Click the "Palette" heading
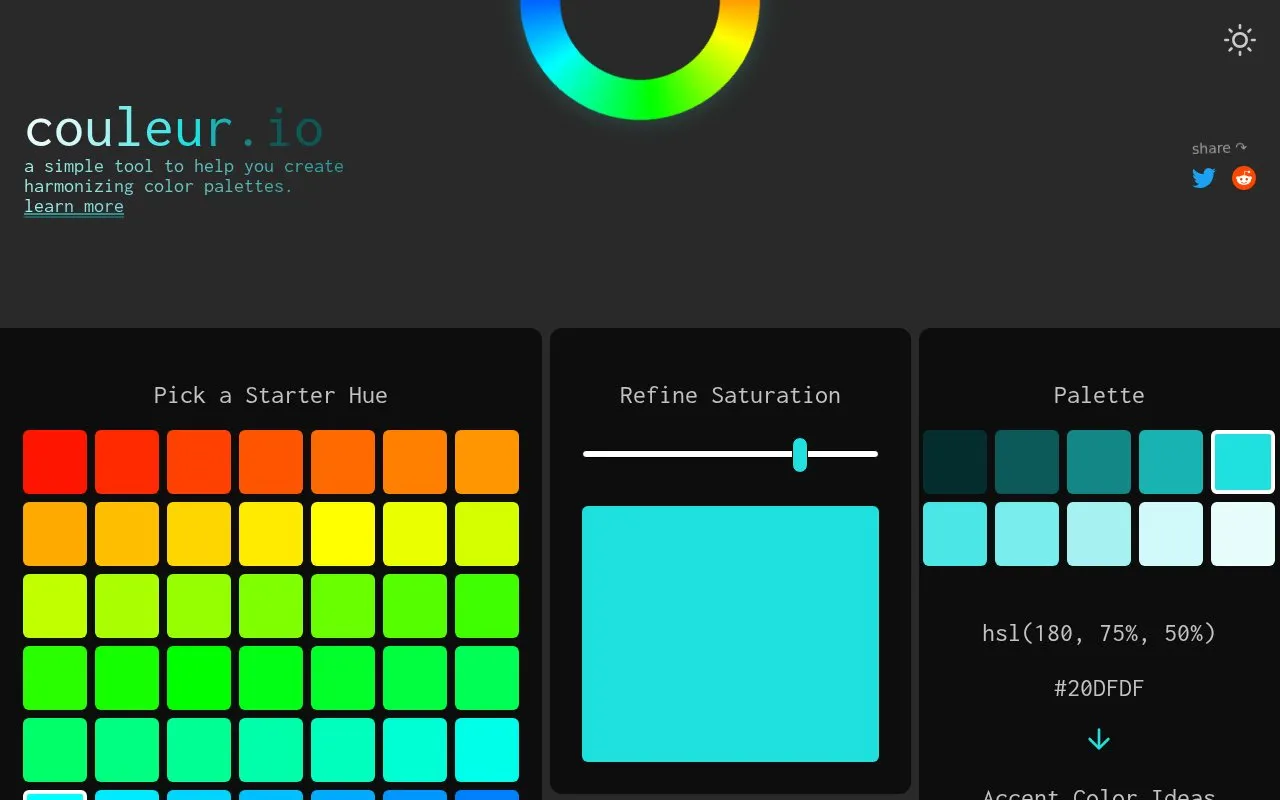 (1099, 395)
